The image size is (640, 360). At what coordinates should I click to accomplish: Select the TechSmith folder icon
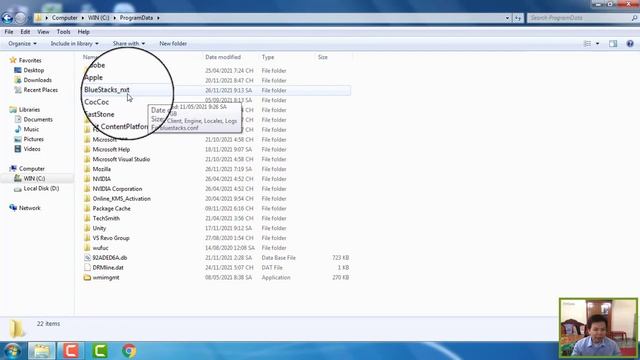[x=87, y=218]
